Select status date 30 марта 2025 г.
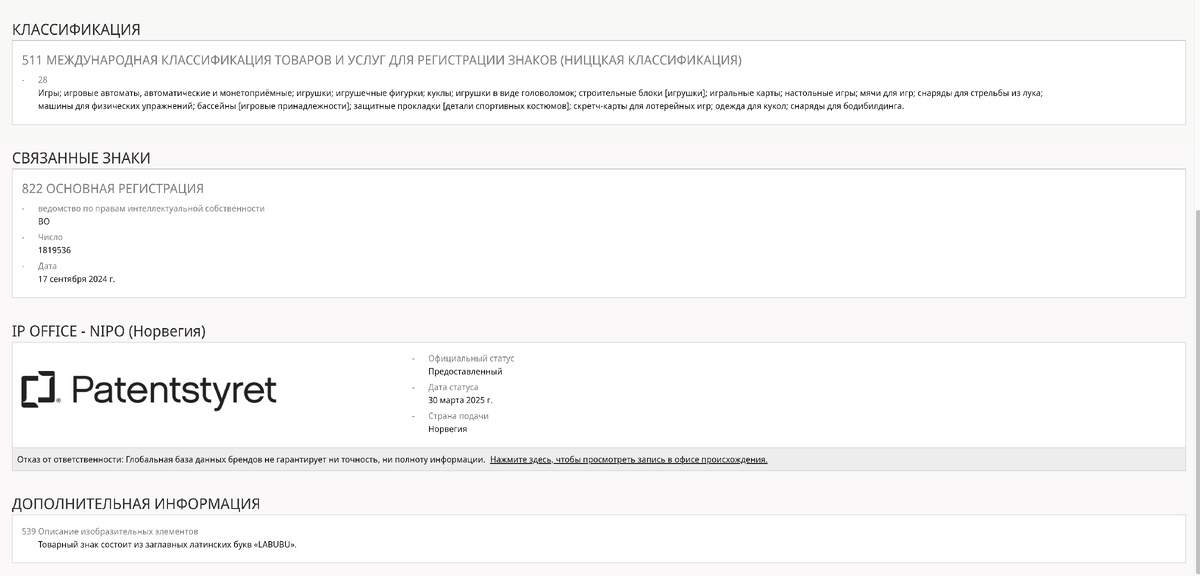Screen dimensions: 1200x576 [x=460, y=400]
